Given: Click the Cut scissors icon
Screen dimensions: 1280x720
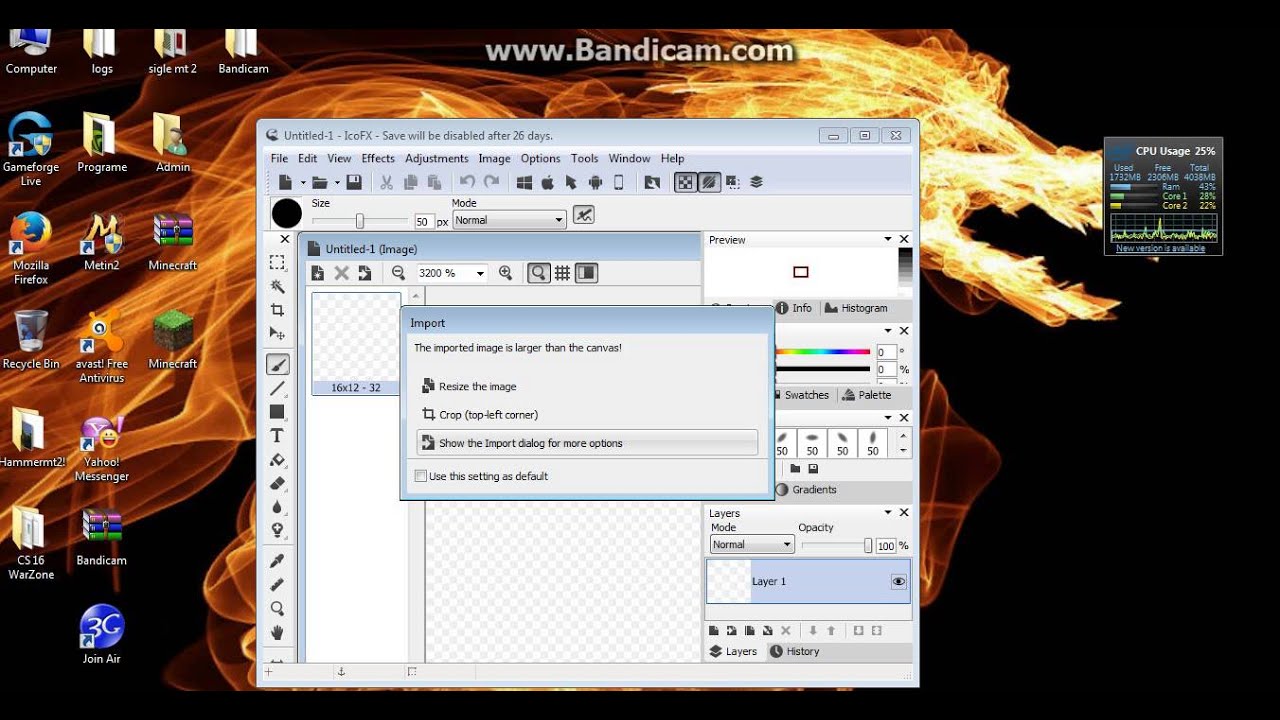Looking at the screenshot, I should click(x=386, y=182).
